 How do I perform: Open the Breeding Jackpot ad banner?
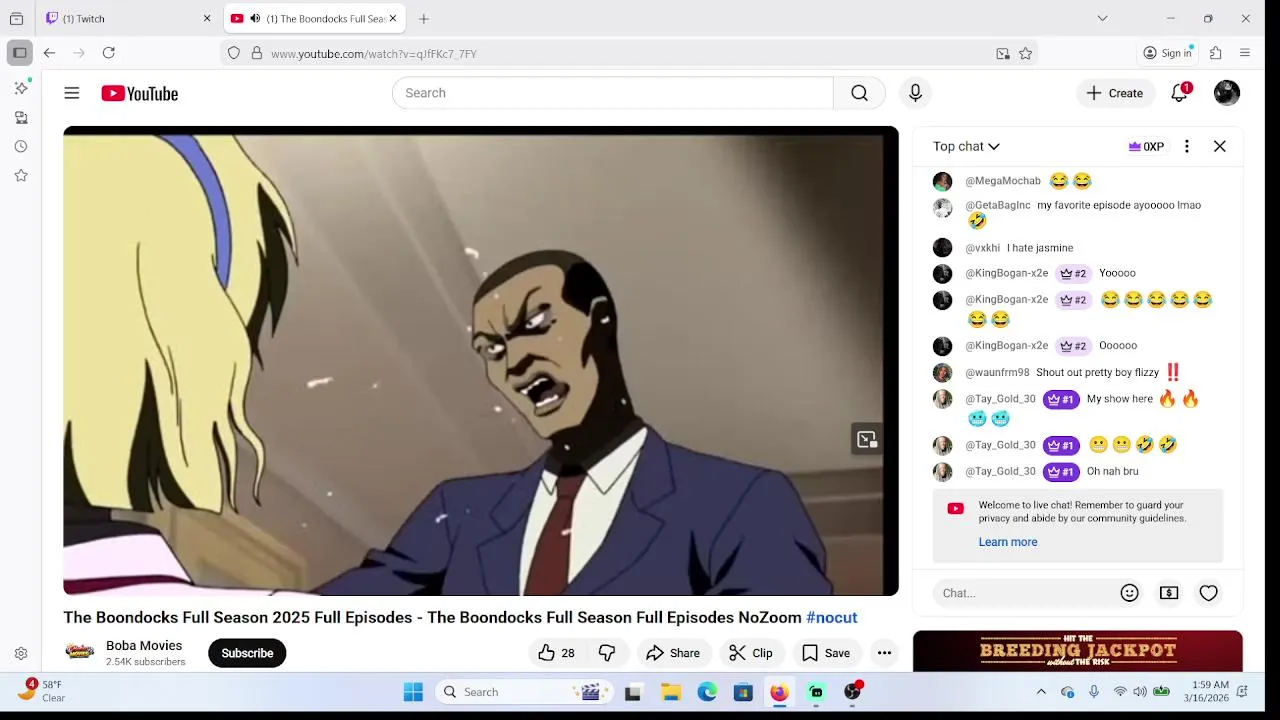pyautogui.click(x=1078, y=651)
